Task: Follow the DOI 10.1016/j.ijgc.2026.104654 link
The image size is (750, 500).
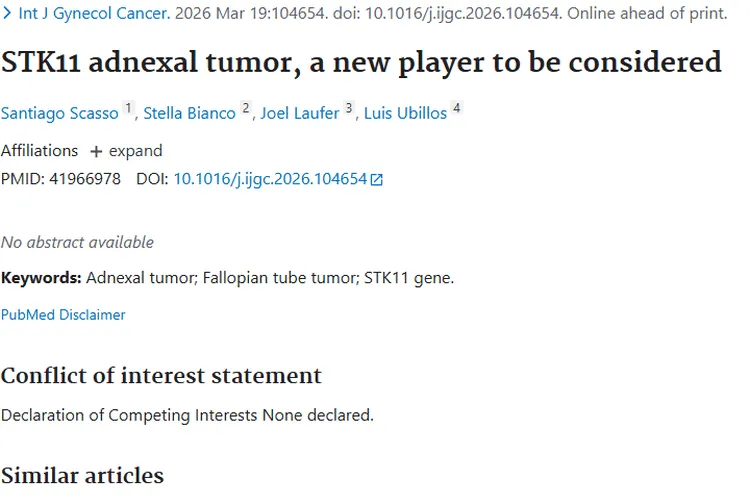Action: tap(270, 179)
